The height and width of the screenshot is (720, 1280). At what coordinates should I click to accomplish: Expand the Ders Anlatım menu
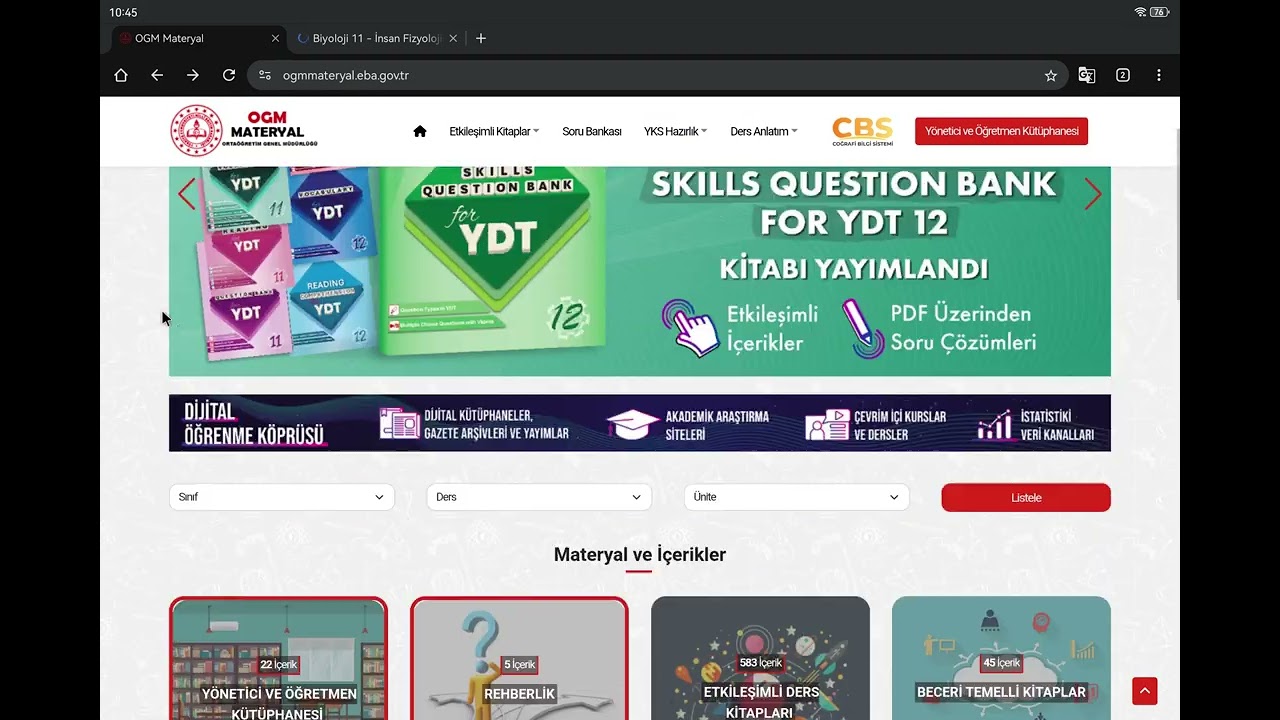[x=764, y=131]
